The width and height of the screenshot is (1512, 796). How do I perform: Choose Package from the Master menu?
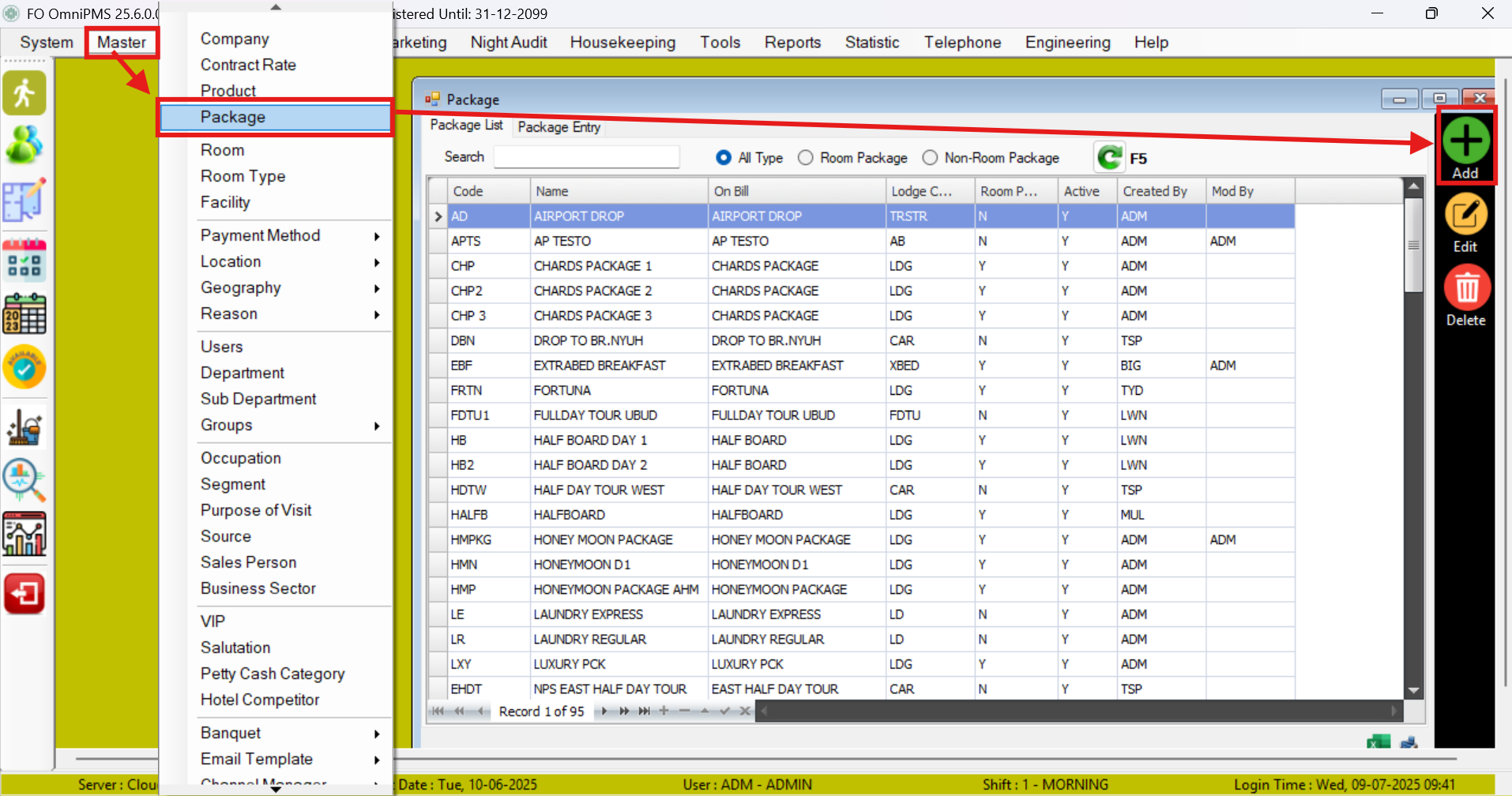click(276, 117)
